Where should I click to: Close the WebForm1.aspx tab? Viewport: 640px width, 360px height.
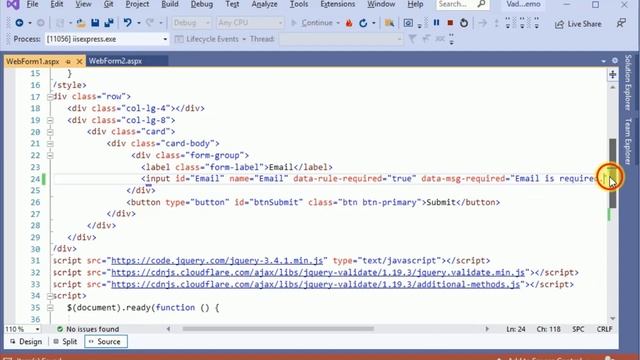click(79, 62)
